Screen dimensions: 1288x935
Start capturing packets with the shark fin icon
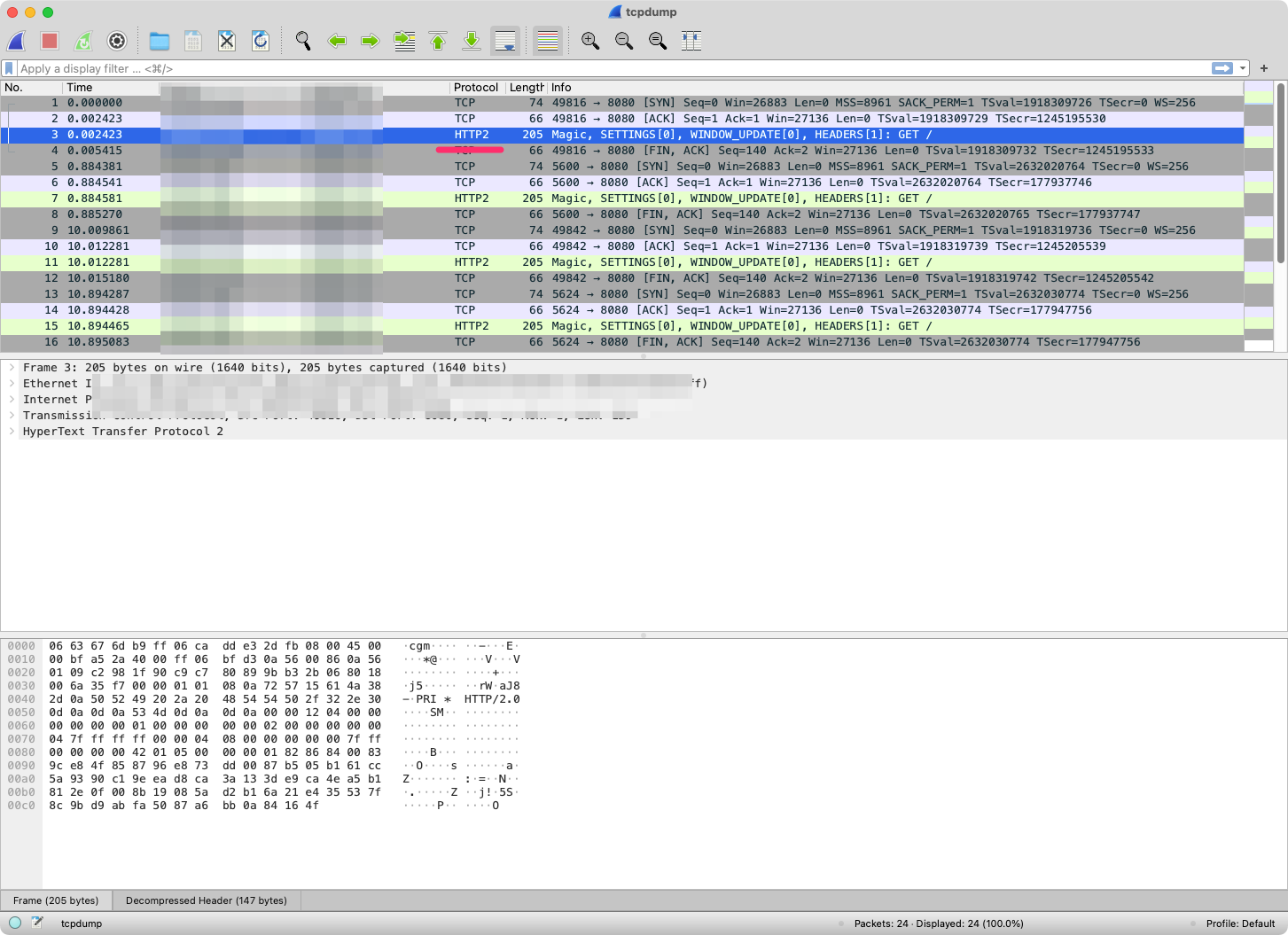click(x=17, y=41)
